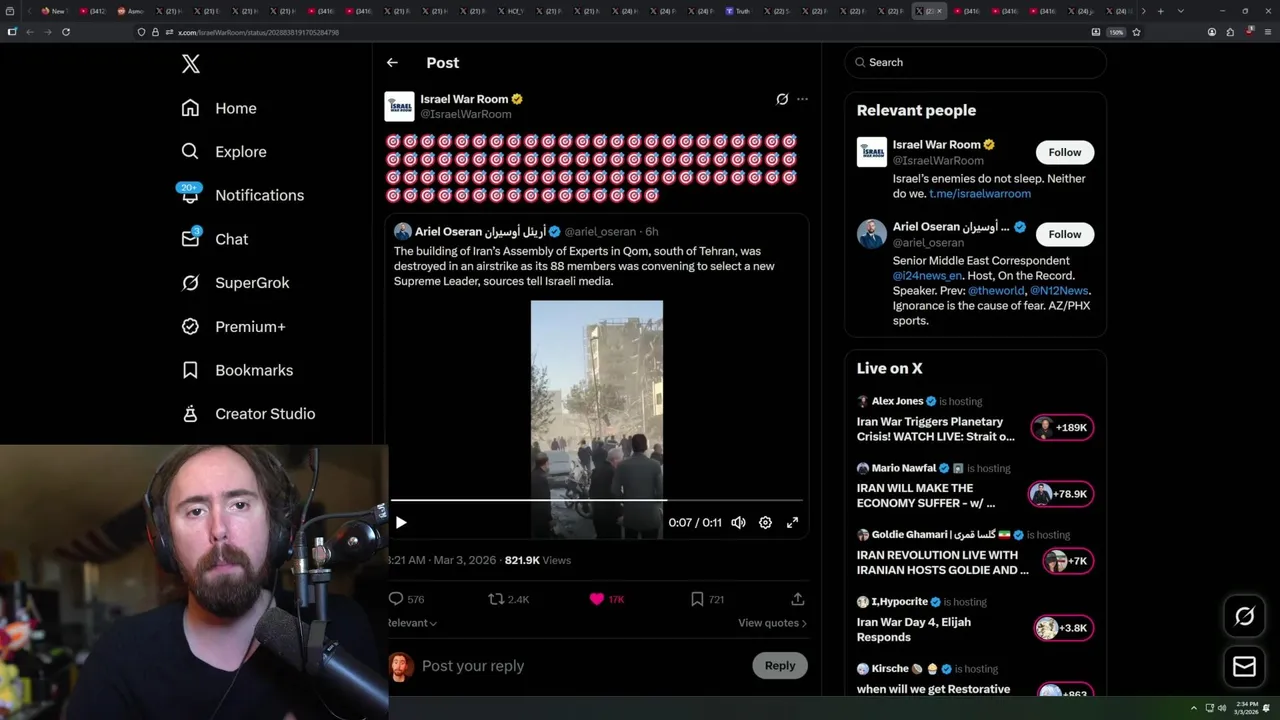Click the reply count icon showing 576
The width and height of the screenshot is (1280, 720).
(x=396, y=599)
